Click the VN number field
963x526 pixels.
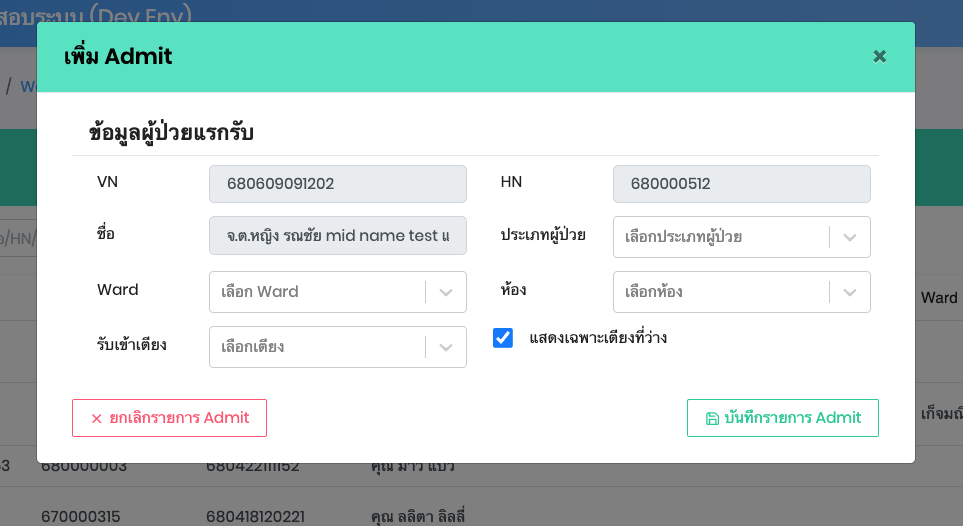tap(338, 184)
